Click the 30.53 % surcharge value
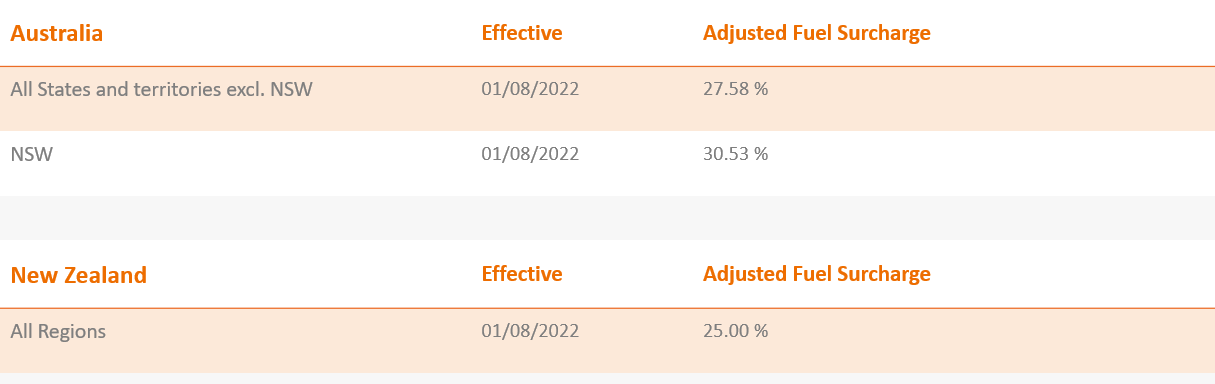 click(736, 154)
